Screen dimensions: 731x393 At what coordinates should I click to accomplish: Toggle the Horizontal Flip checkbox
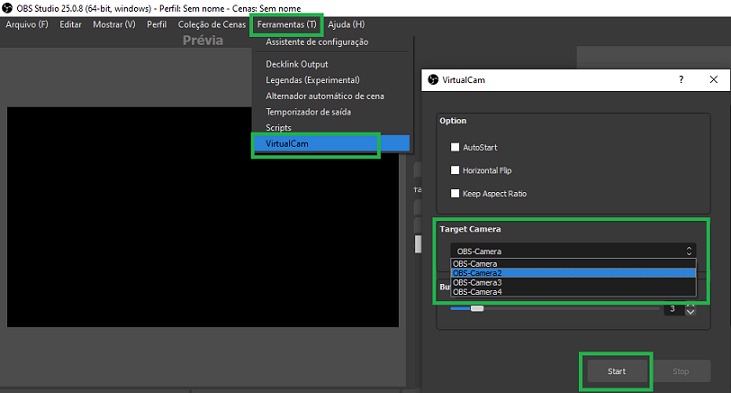click(x=455, y=170)
